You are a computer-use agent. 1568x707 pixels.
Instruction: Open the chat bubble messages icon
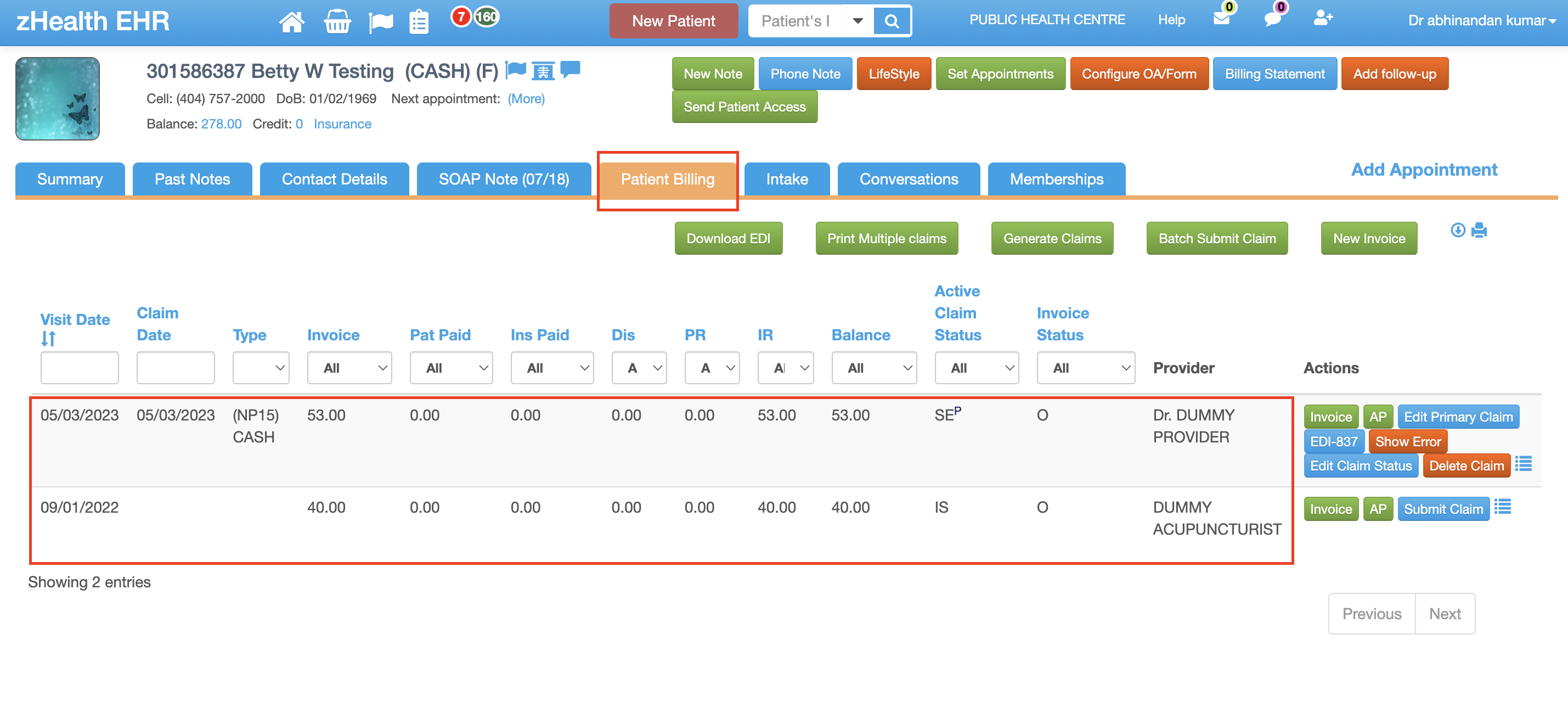pos(1272,18)
